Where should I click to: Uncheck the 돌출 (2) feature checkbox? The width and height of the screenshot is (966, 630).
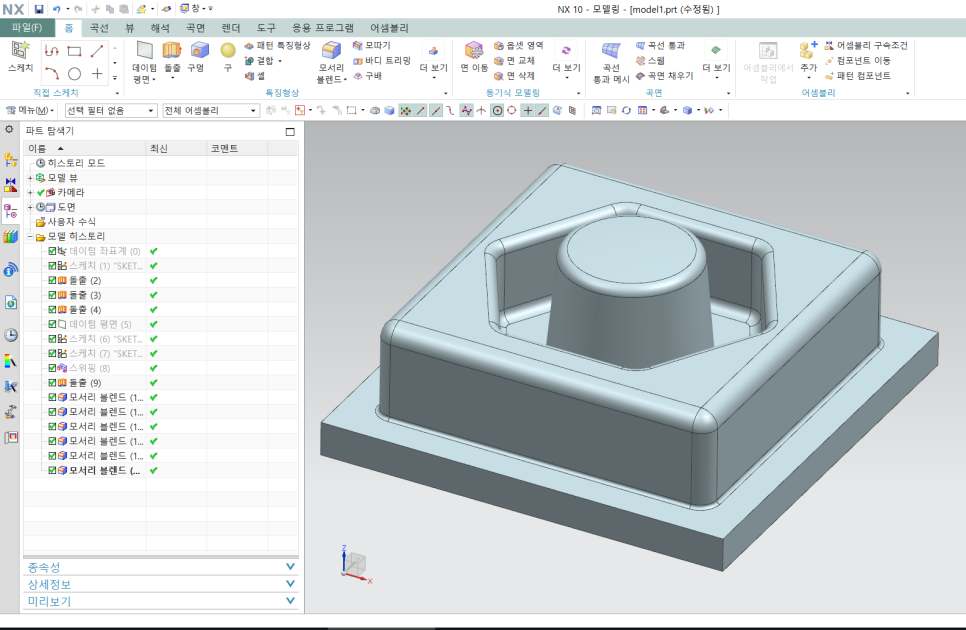pos(52,280)
